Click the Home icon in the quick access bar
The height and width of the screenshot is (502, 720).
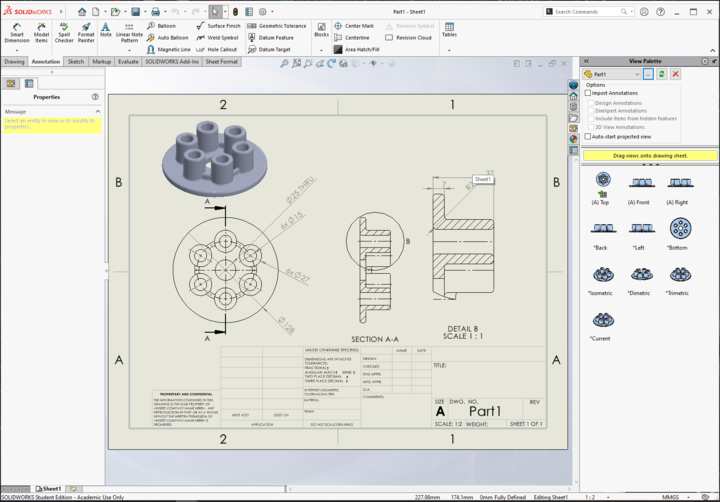click(x=82, y=11)
